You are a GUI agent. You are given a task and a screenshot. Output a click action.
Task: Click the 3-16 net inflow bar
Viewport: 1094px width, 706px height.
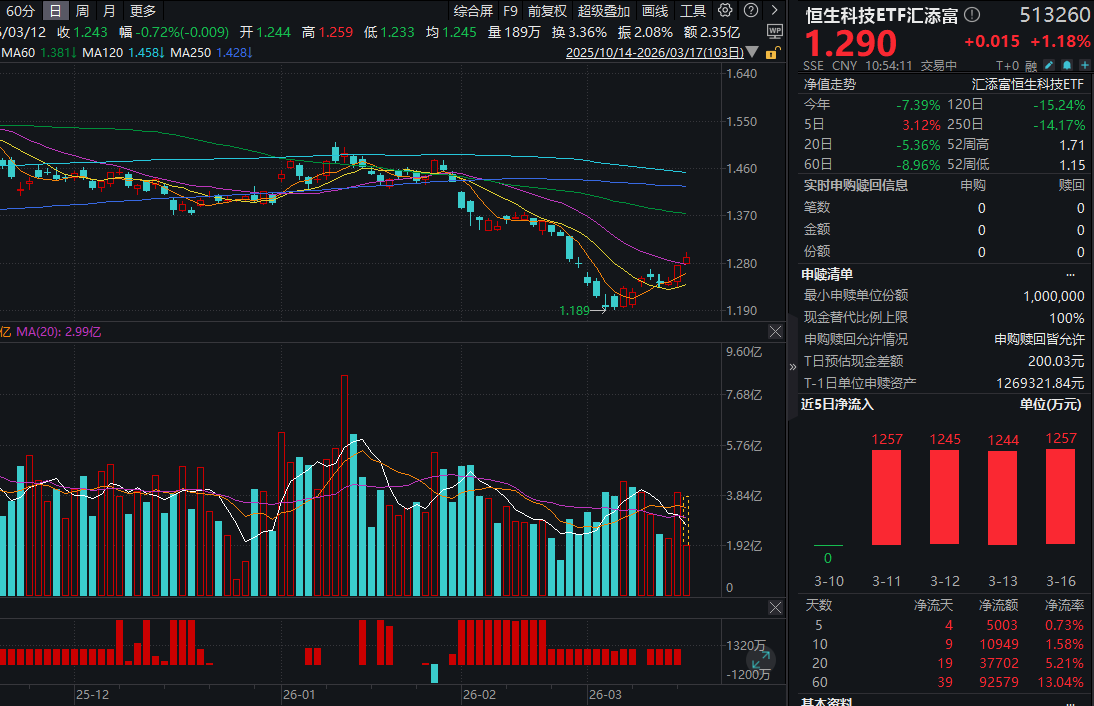point(1060,496)
